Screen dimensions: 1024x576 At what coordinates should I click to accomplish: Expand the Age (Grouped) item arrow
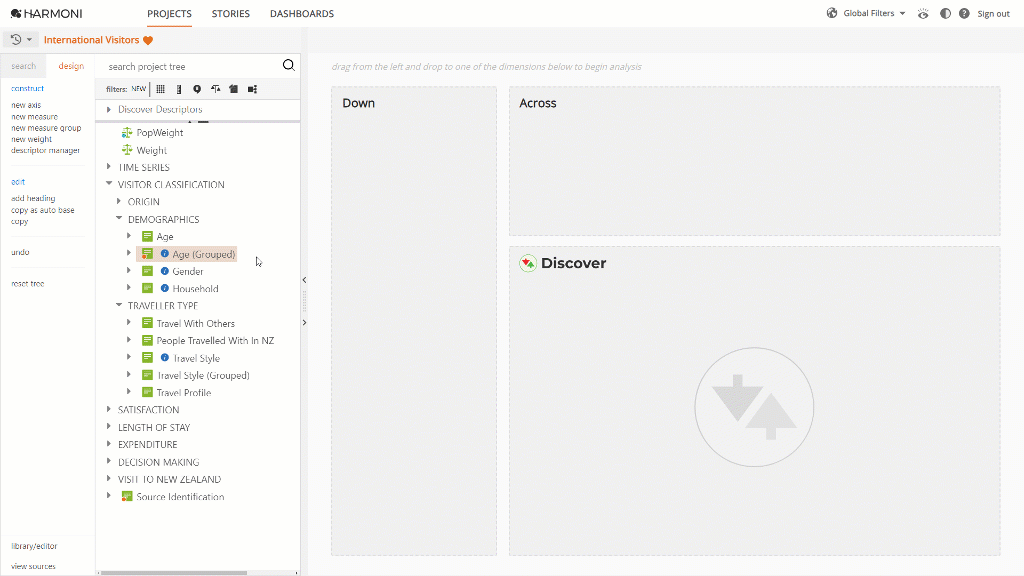point(129,253)
